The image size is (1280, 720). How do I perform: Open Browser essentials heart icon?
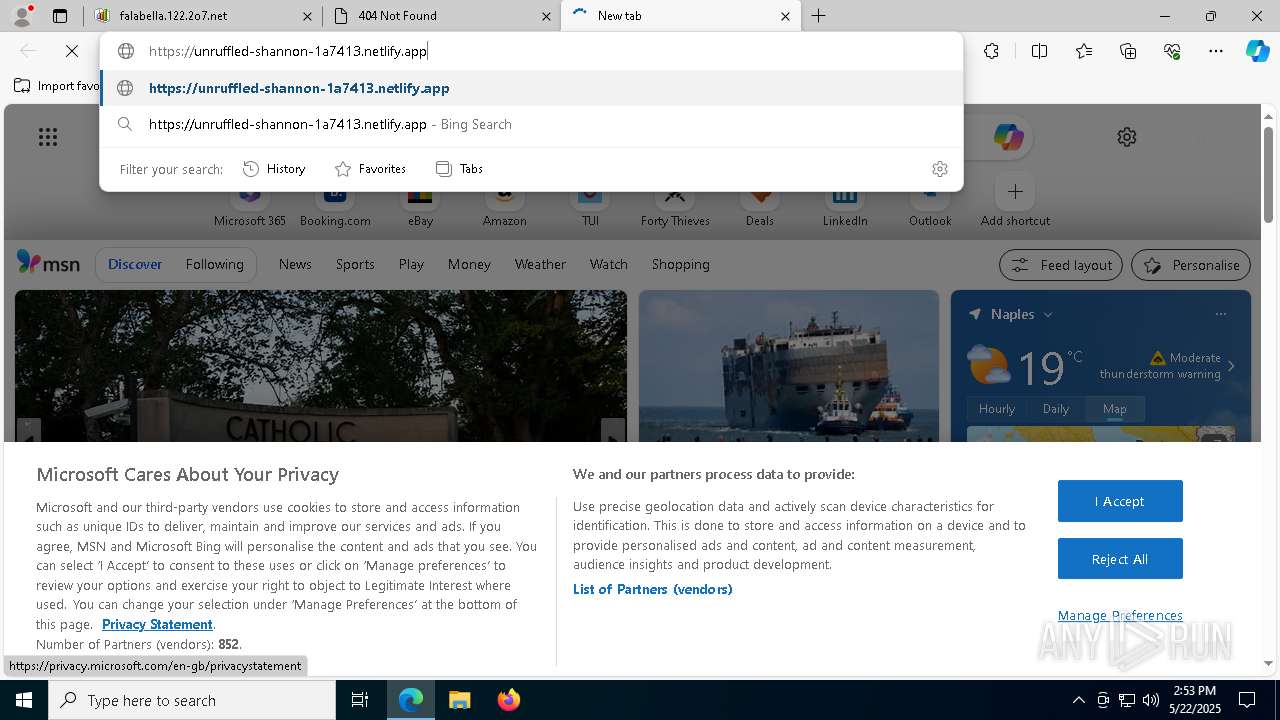pyautogui.click(x=1172, y=51)
